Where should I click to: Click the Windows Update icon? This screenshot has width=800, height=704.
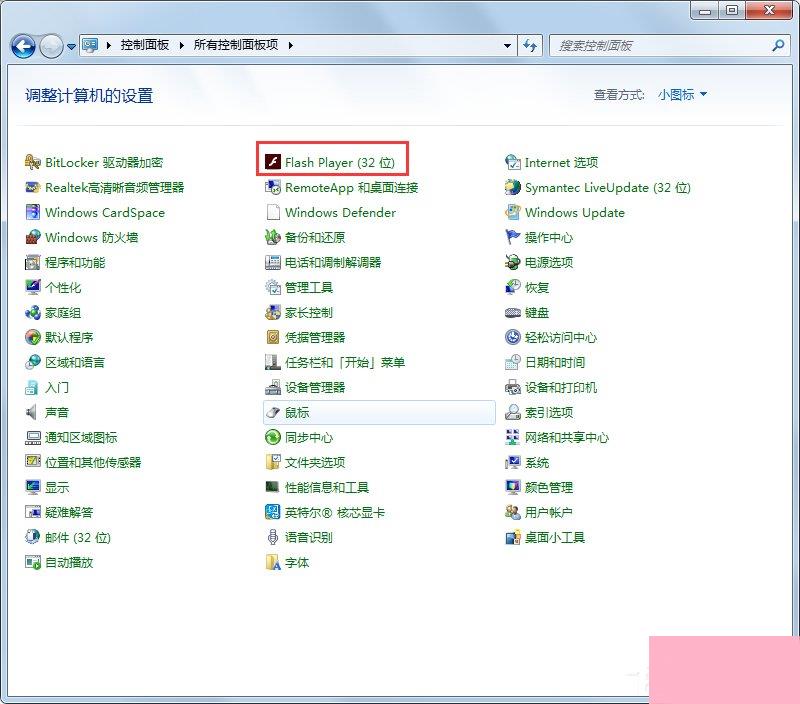(513, 212)
